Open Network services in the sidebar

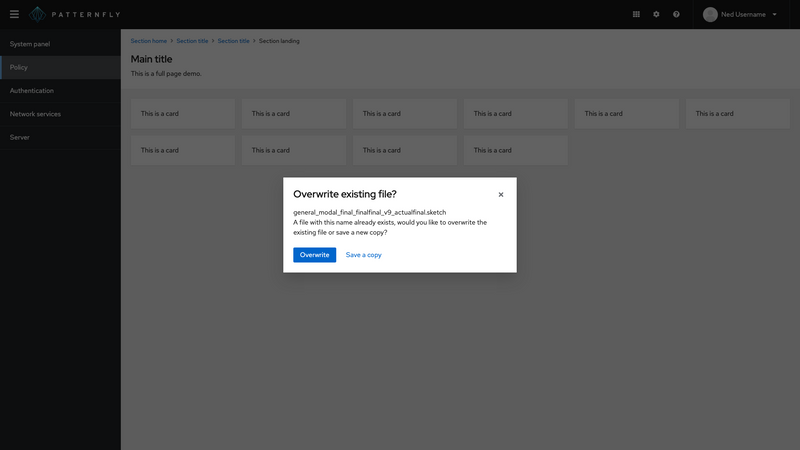click(x=60, y=114)
